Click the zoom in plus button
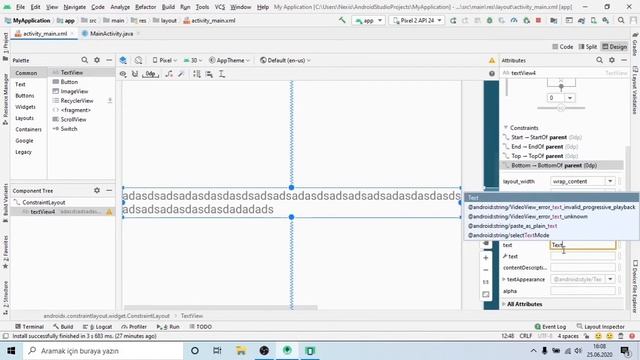 tap(486, 258)
